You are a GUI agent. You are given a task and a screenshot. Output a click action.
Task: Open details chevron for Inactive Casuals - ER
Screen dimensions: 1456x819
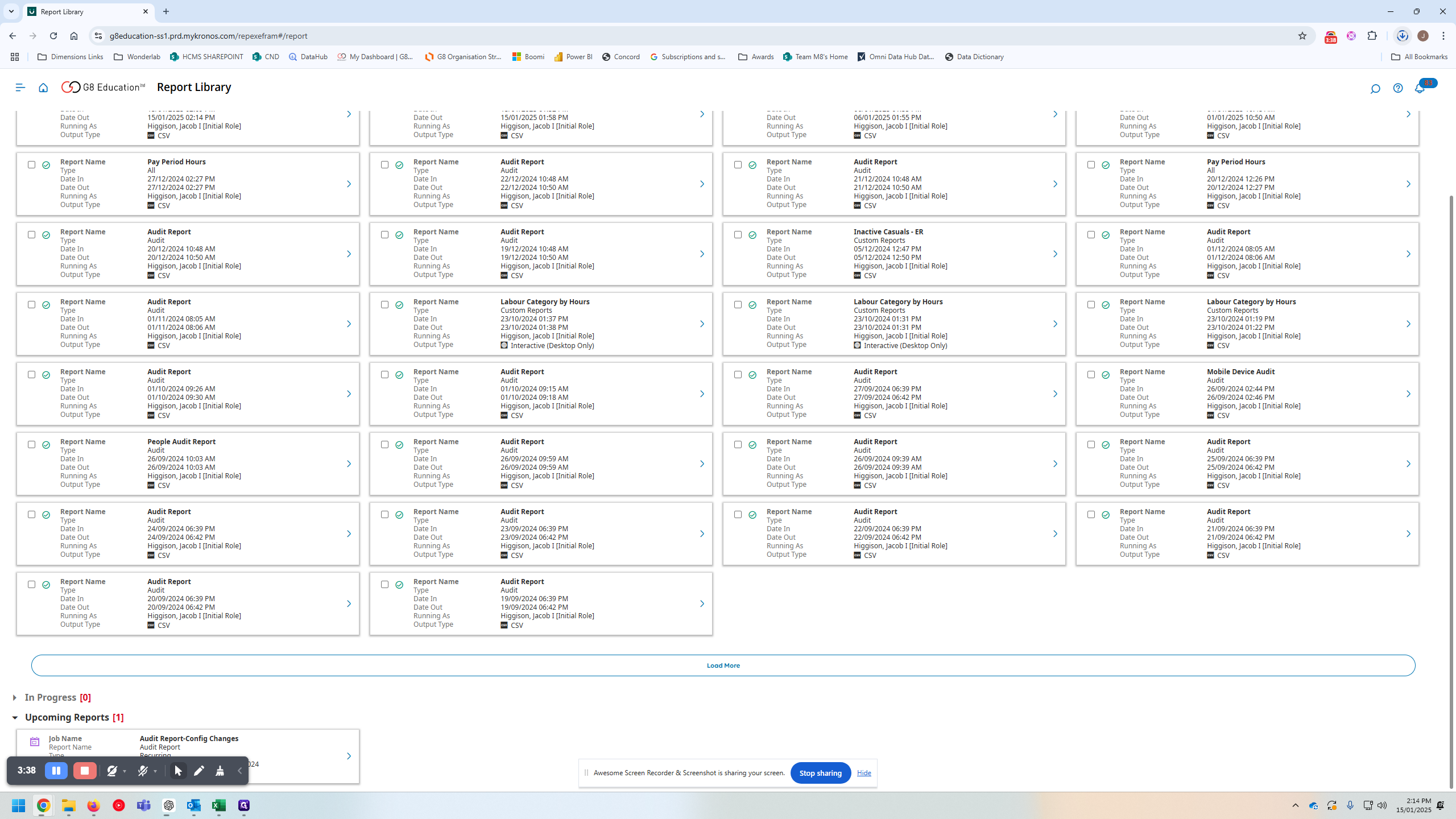[1055, 254]
